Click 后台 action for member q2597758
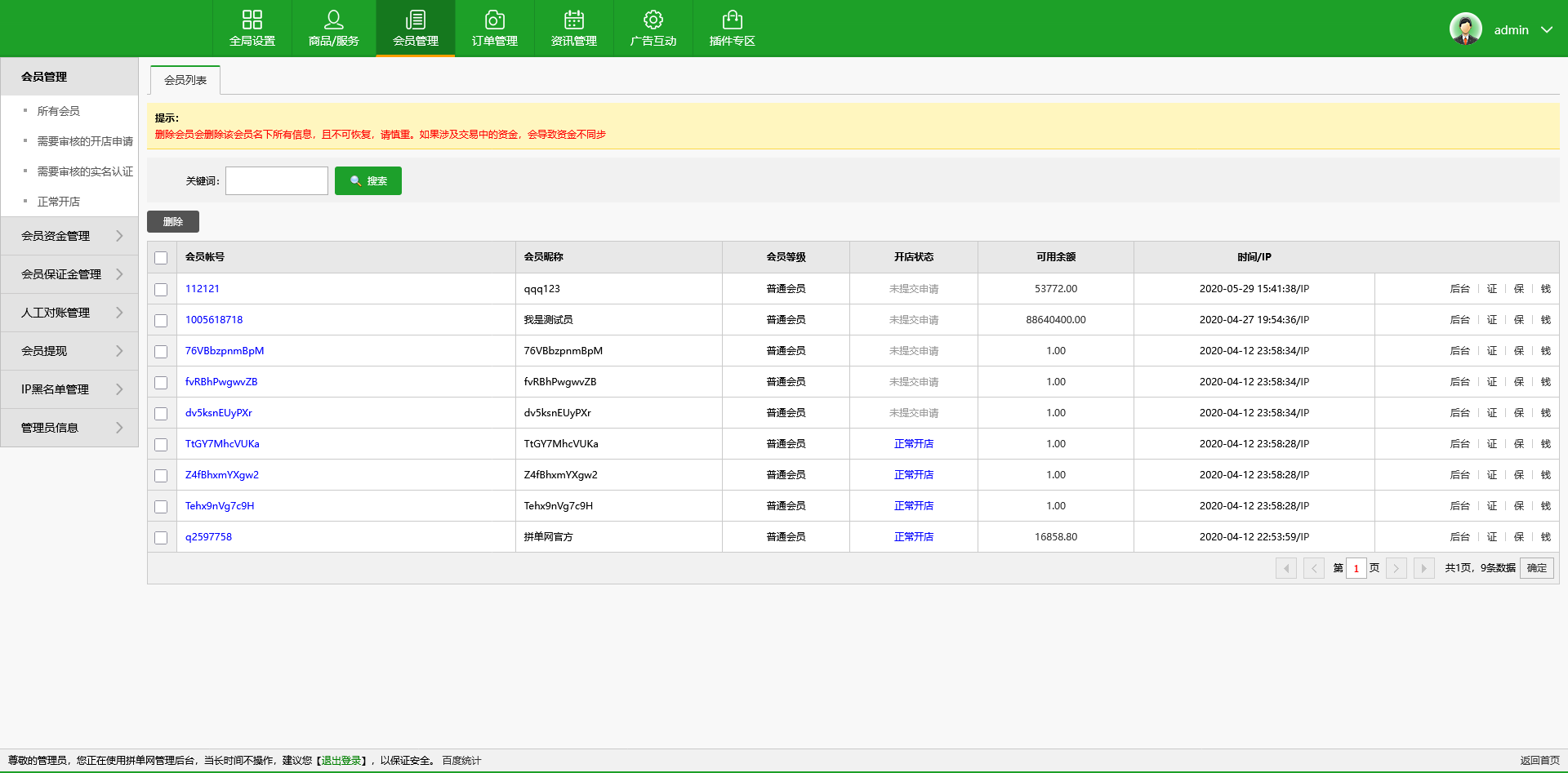 (1459, 537)
